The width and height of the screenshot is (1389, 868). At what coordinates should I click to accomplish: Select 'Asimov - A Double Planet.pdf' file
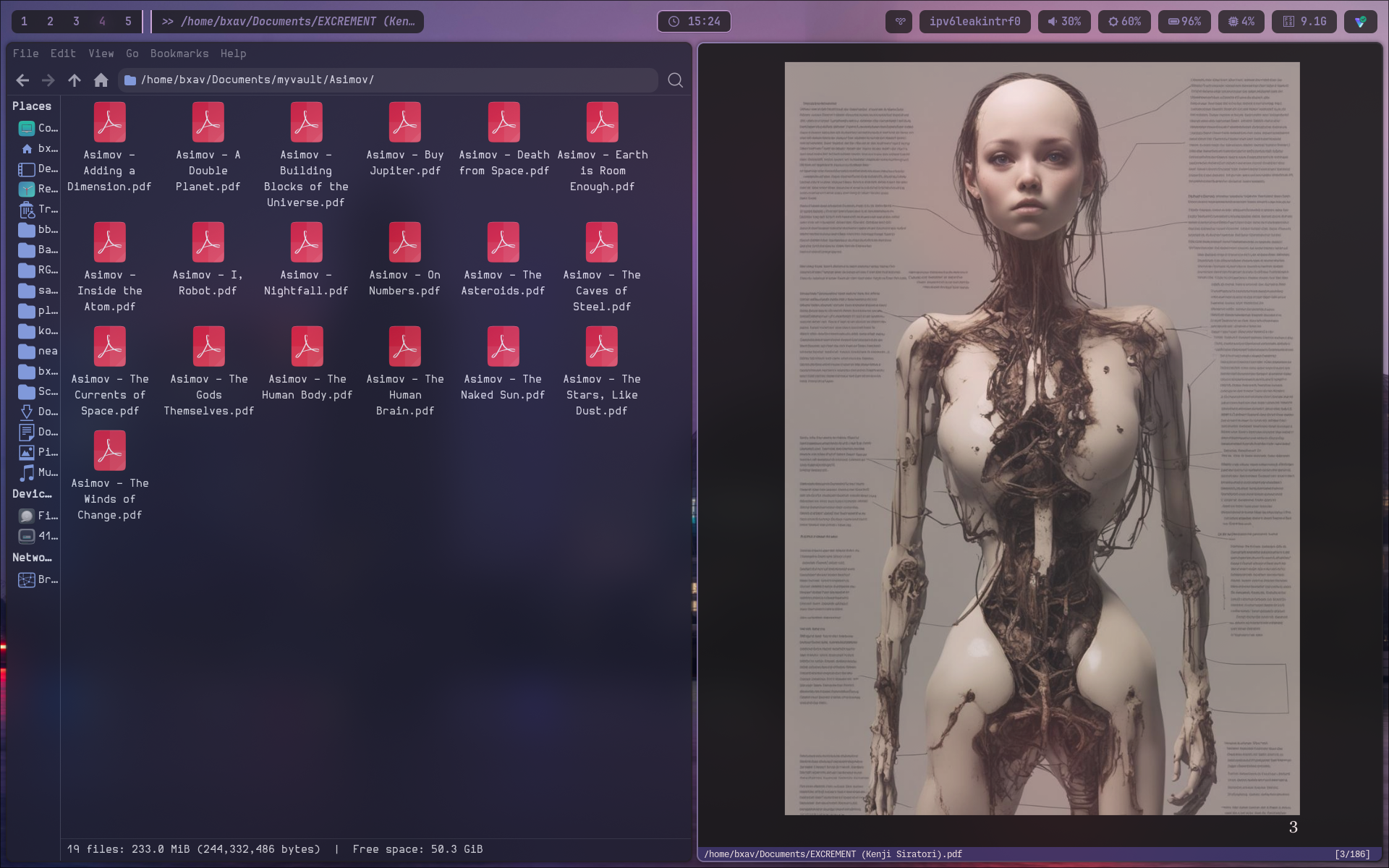pos(208,147)
